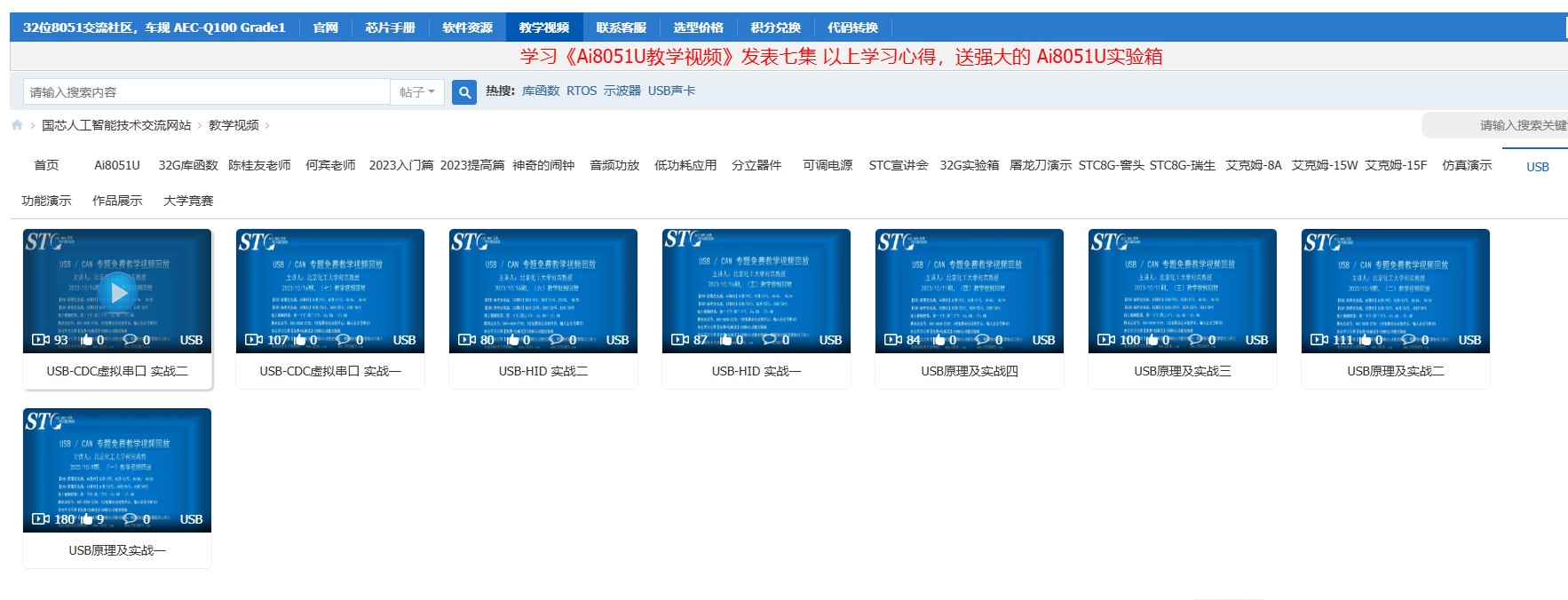Image resolution: width=1568 pixels, height=600 pixels.
Task: Open 代码转换 in top navigation
Action: point(853,28)
